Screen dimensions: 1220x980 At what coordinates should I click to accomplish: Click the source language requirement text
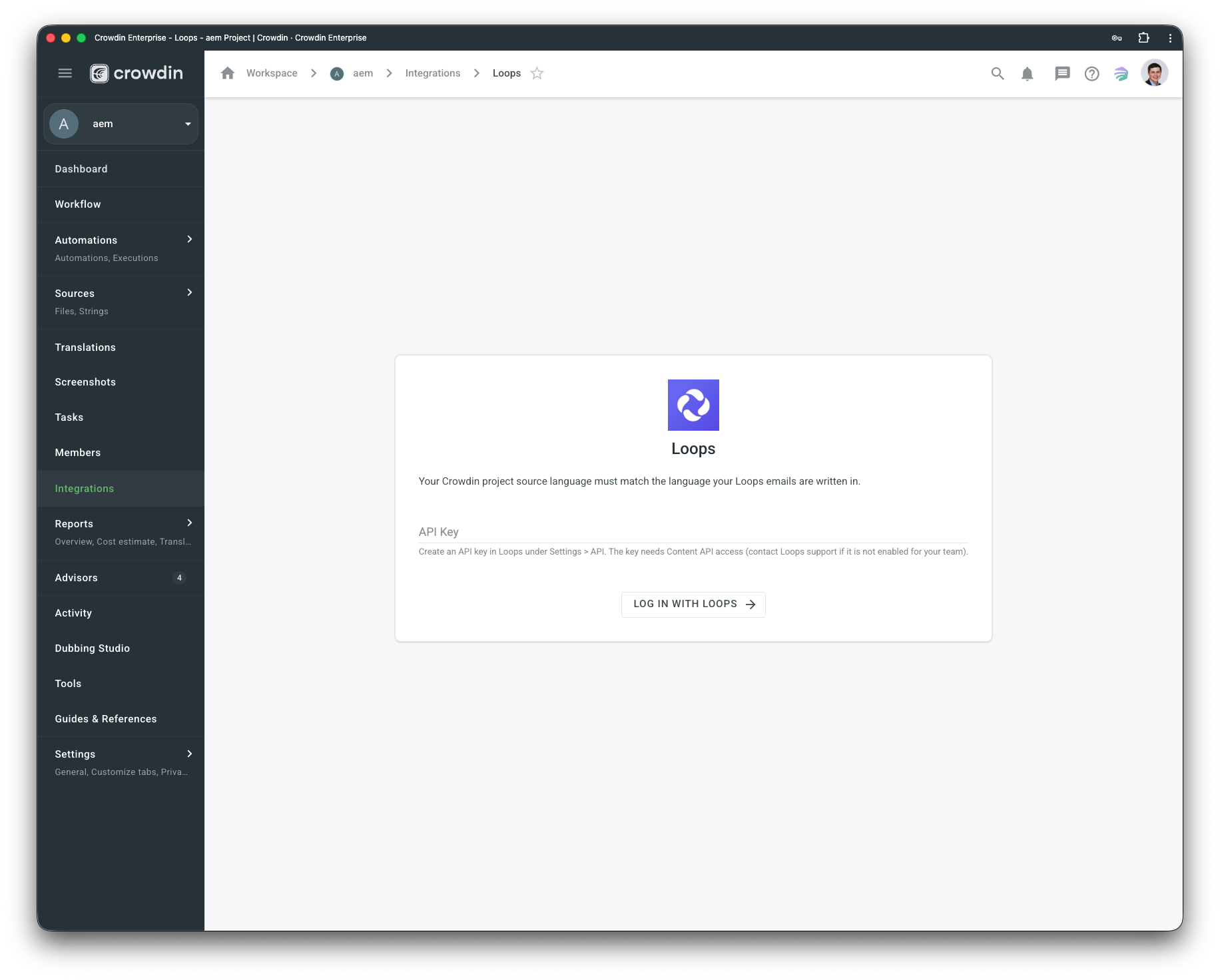[639, 481]
